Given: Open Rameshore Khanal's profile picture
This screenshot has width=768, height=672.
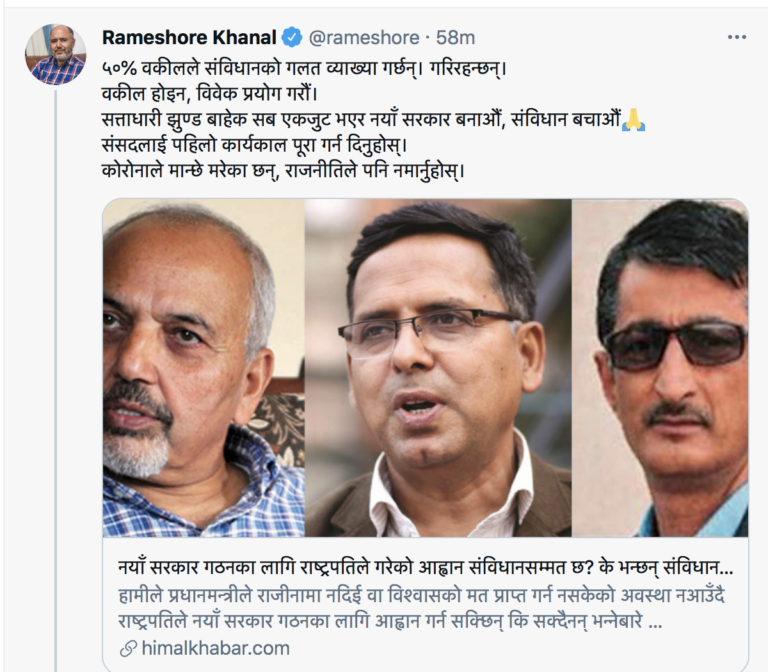Looking at the screenshot, I should point(55,54).
